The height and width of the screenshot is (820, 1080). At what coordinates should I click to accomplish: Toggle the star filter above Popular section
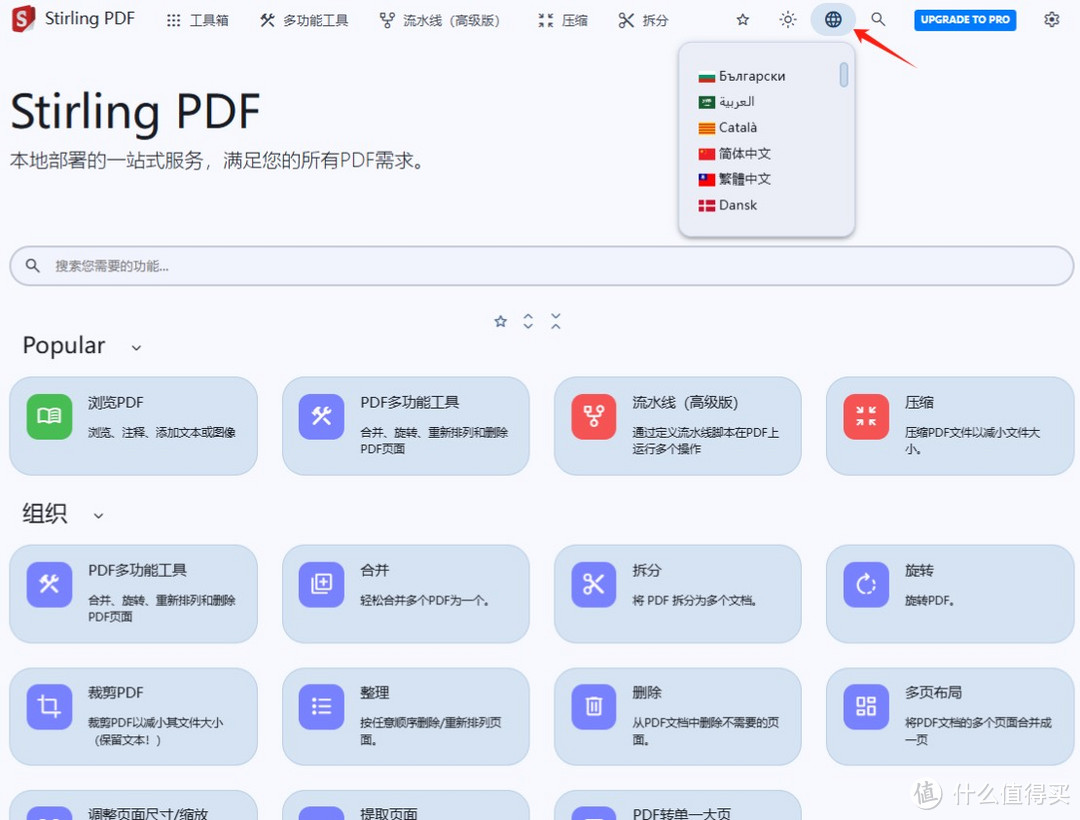pos(500,321)
